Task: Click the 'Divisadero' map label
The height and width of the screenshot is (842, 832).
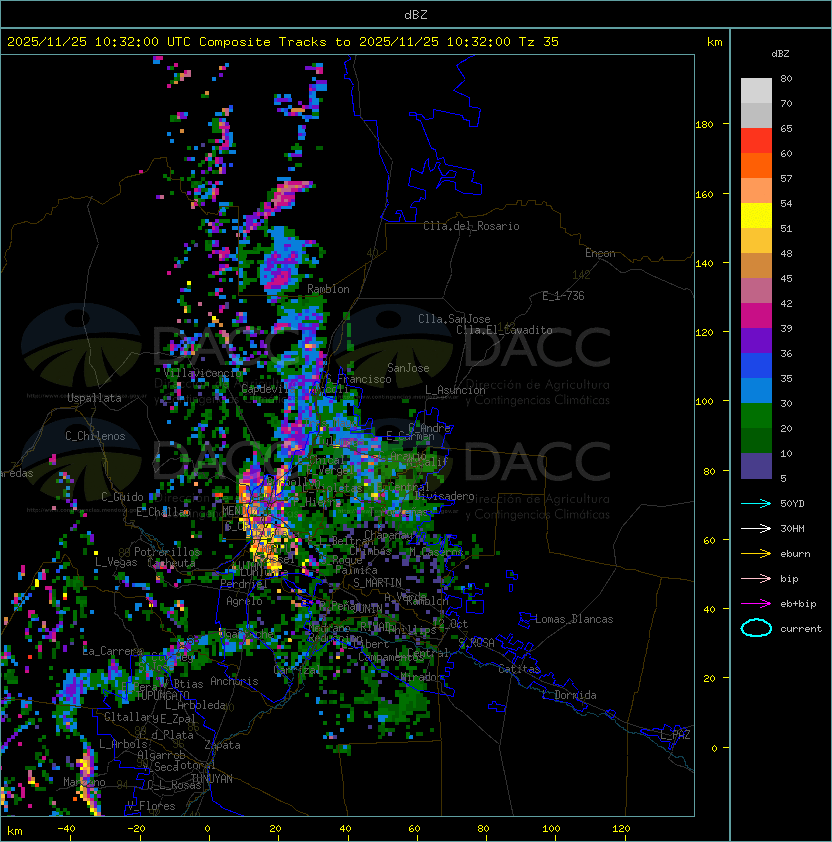Action: tap(444, 496)
